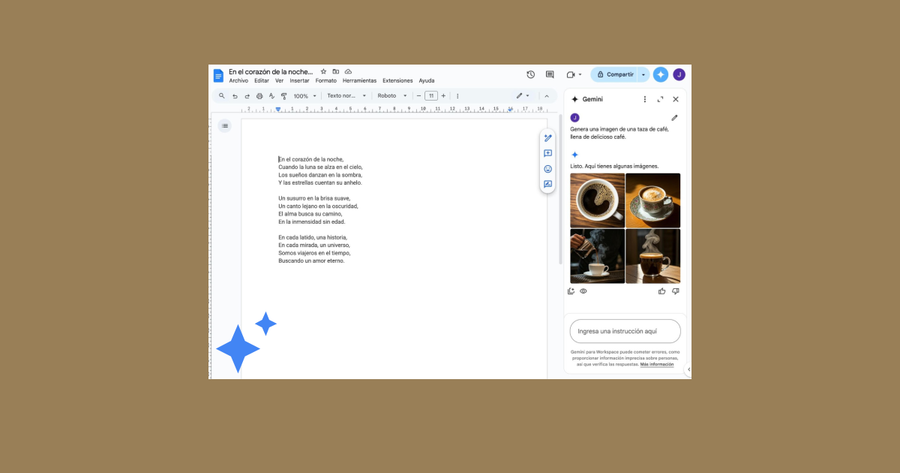
Task: Add a comment using the margin comment icon
Action: tap(548, 153)
